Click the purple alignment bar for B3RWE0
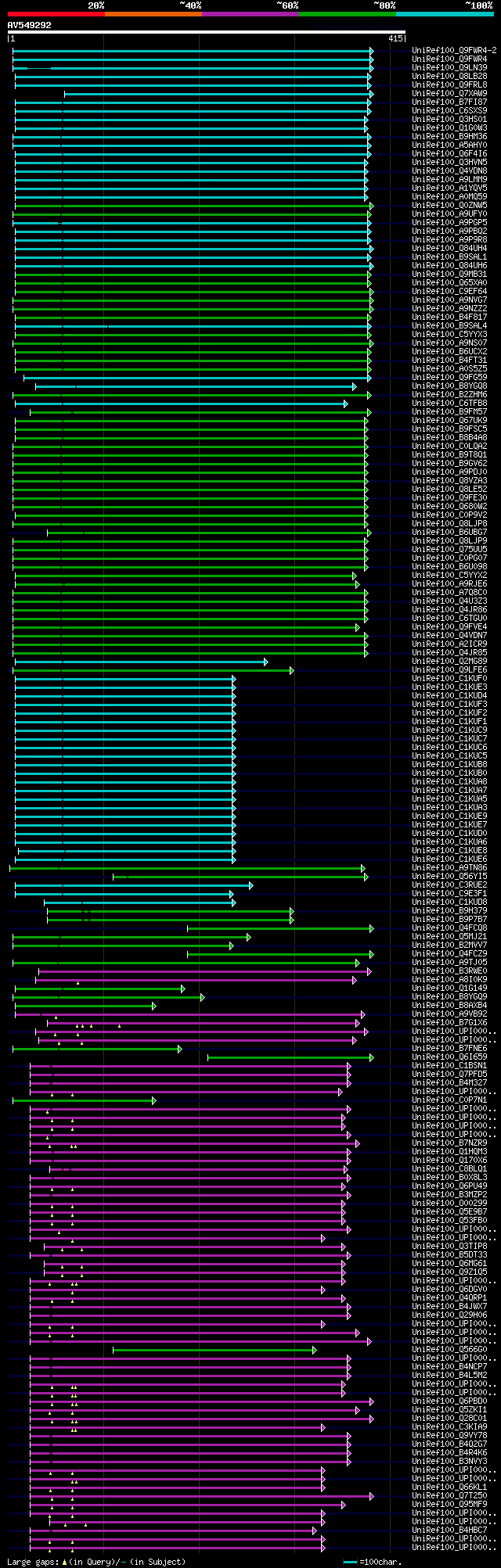Image resolution: width=501 pixels, height=1568 pixels. coord(204,971)
